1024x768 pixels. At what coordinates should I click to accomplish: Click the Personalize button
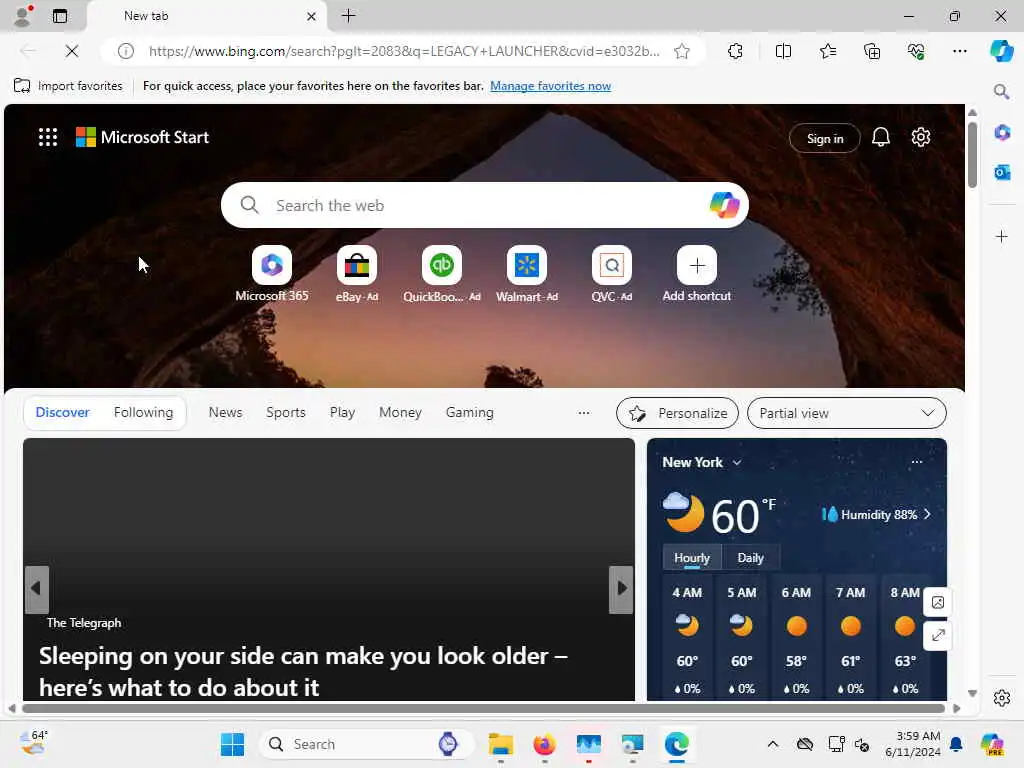[677, 413]
